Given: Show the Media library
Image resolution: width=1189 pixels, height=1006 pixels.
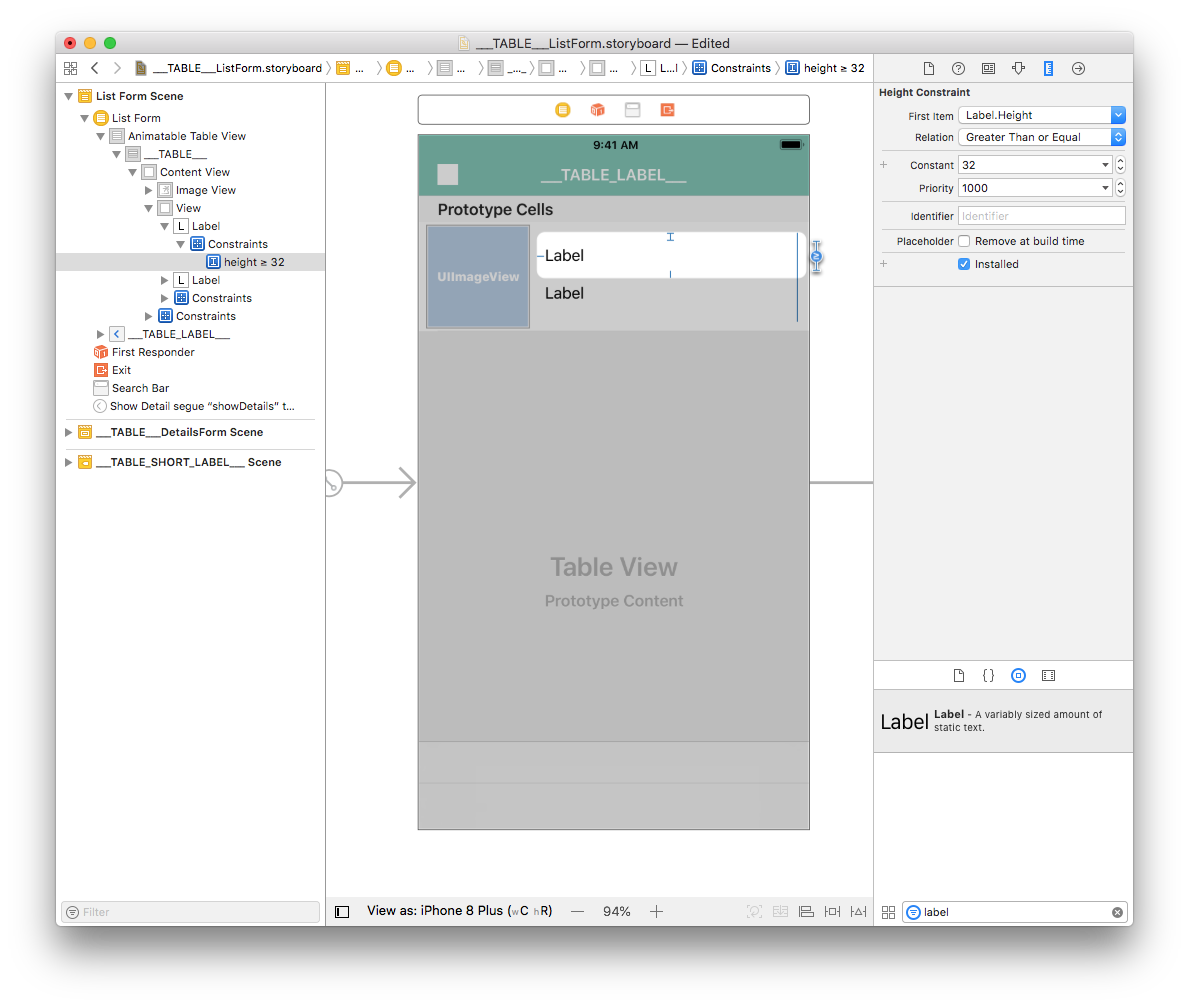Looking at the screenshot, I should point(1048,675).
